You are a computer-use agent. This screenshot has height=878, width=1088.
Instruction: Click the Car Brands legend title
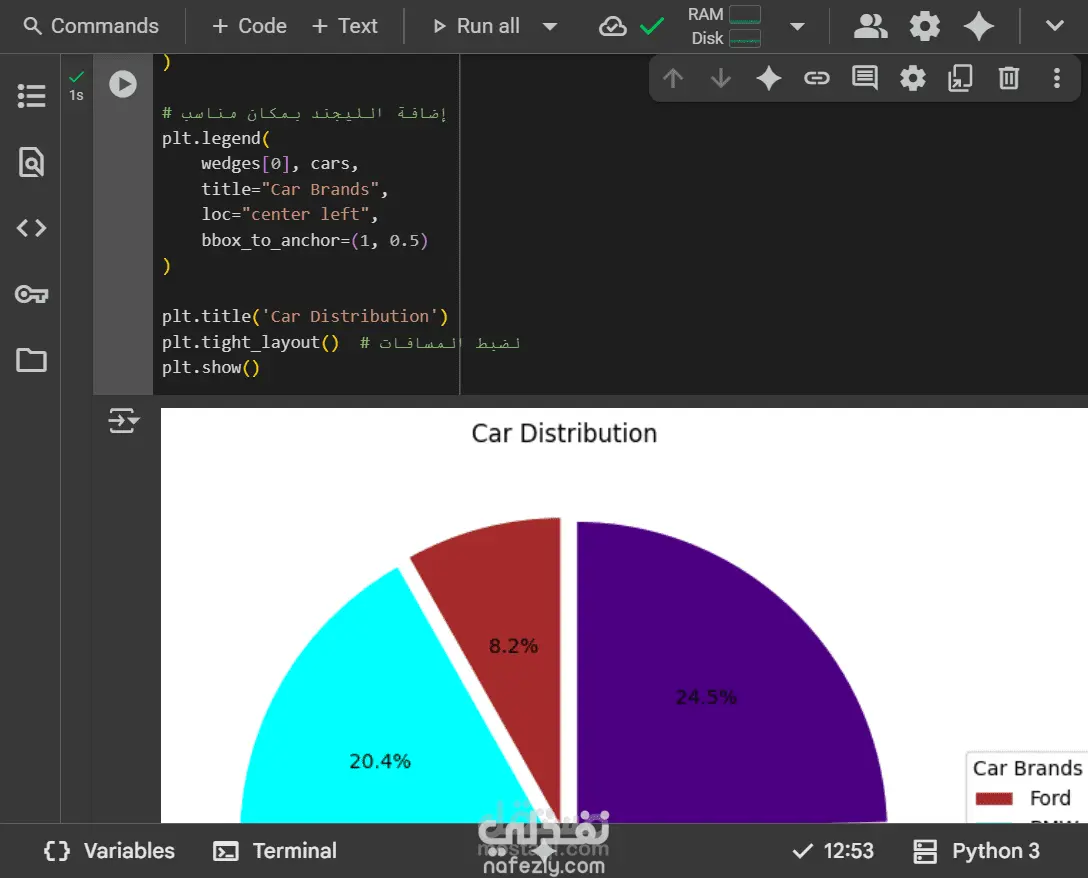[1027, 768]
